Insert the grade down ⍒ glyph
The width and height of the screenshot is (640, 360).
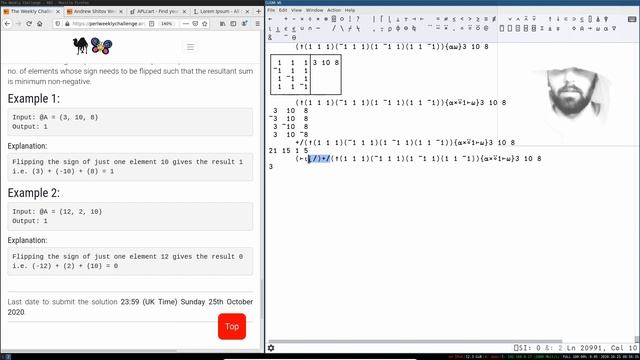[606, 19]
